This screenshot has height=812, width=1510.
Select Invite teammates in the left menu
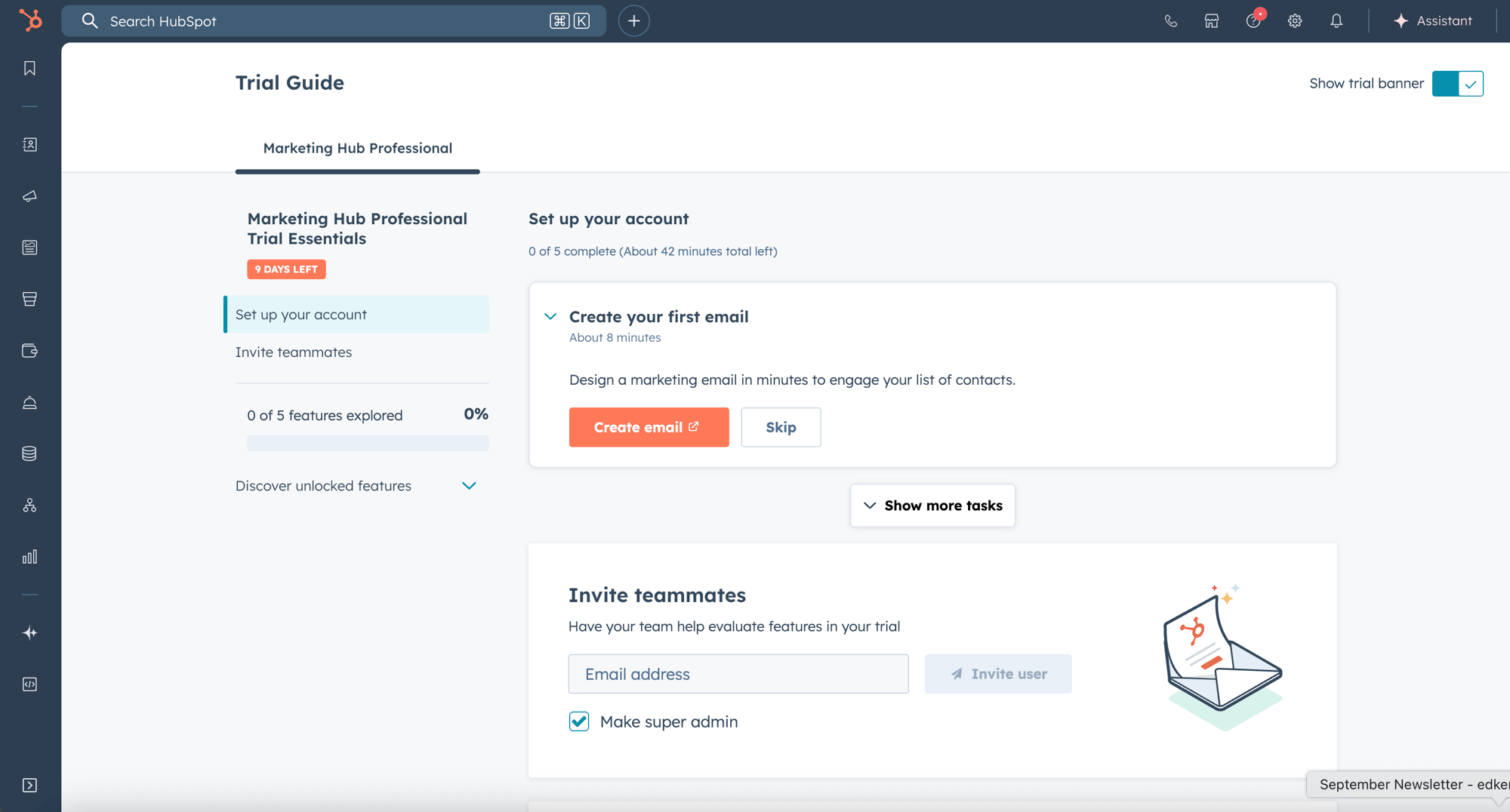[294, 352]
